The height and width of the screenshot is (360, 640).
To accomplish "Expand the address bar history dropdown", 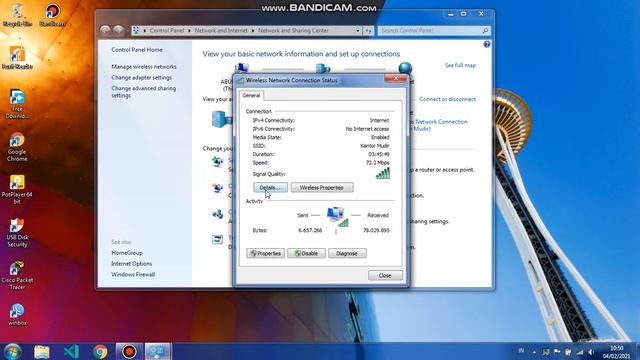I will pos(358,31).
